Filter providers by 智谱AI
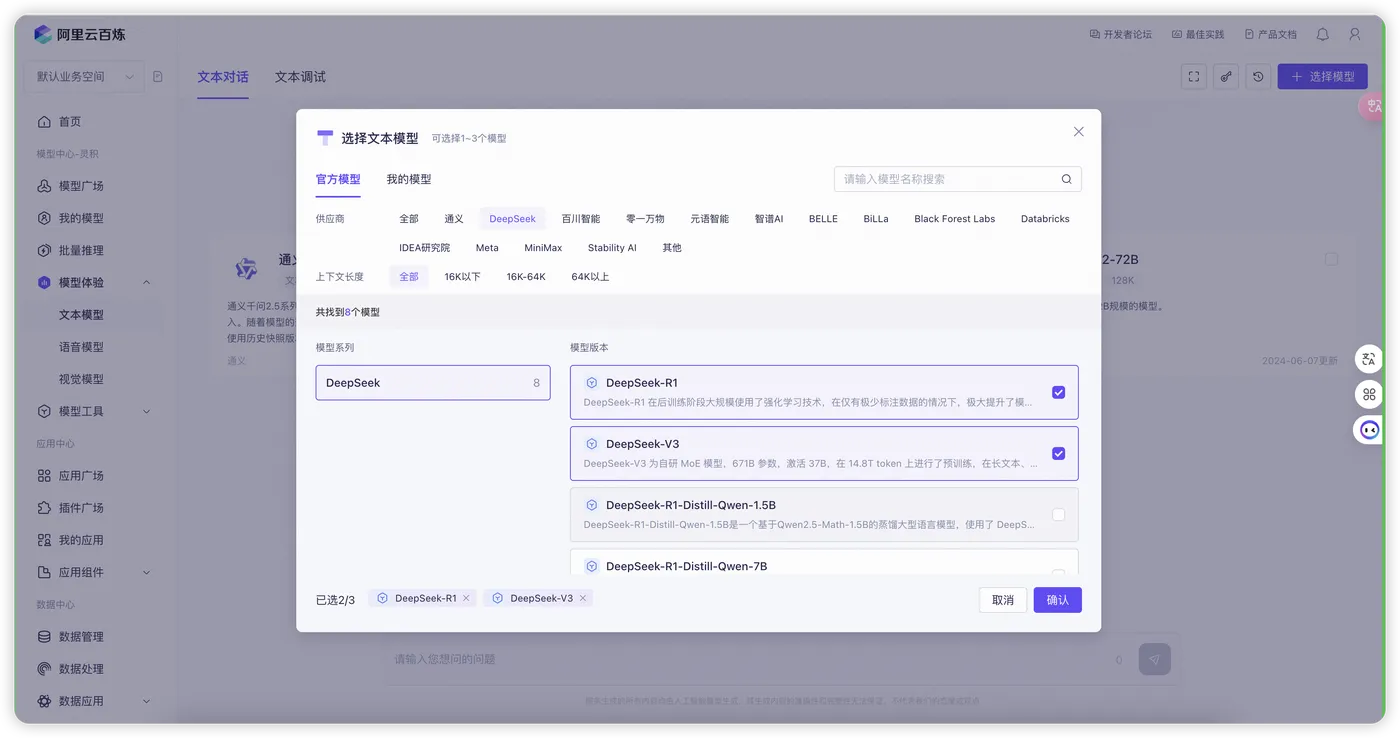The width and height of the screenshot is (1400, 738). 769,219
